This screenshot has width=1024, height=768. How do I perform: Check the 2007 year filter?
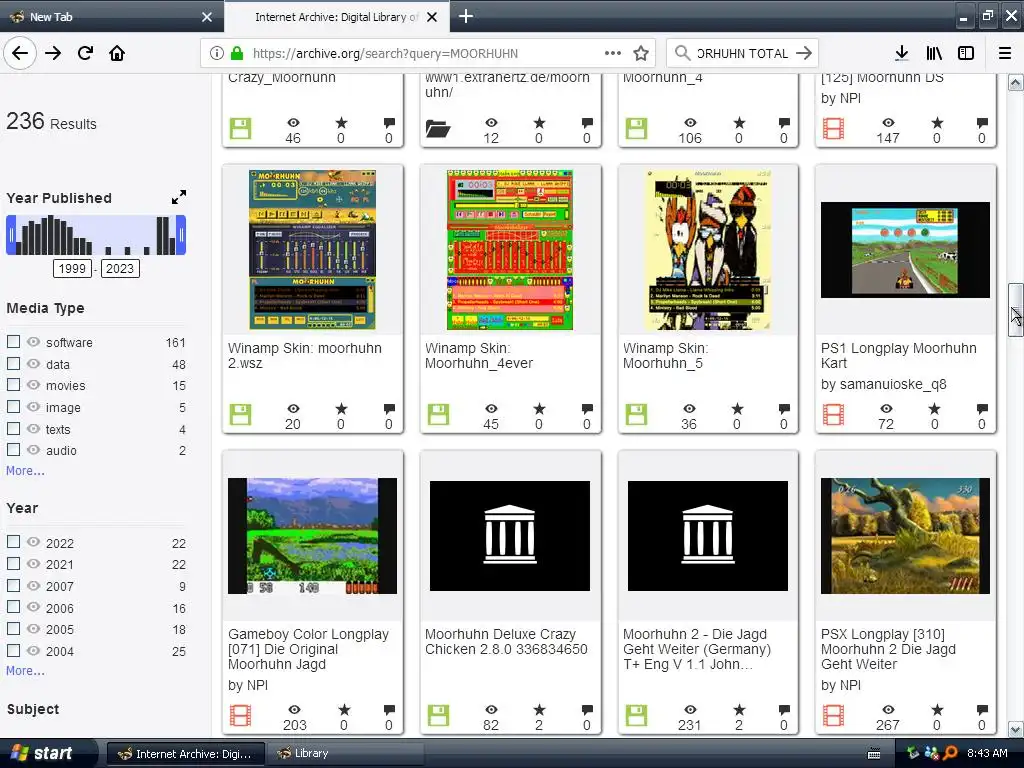[13, 585]
